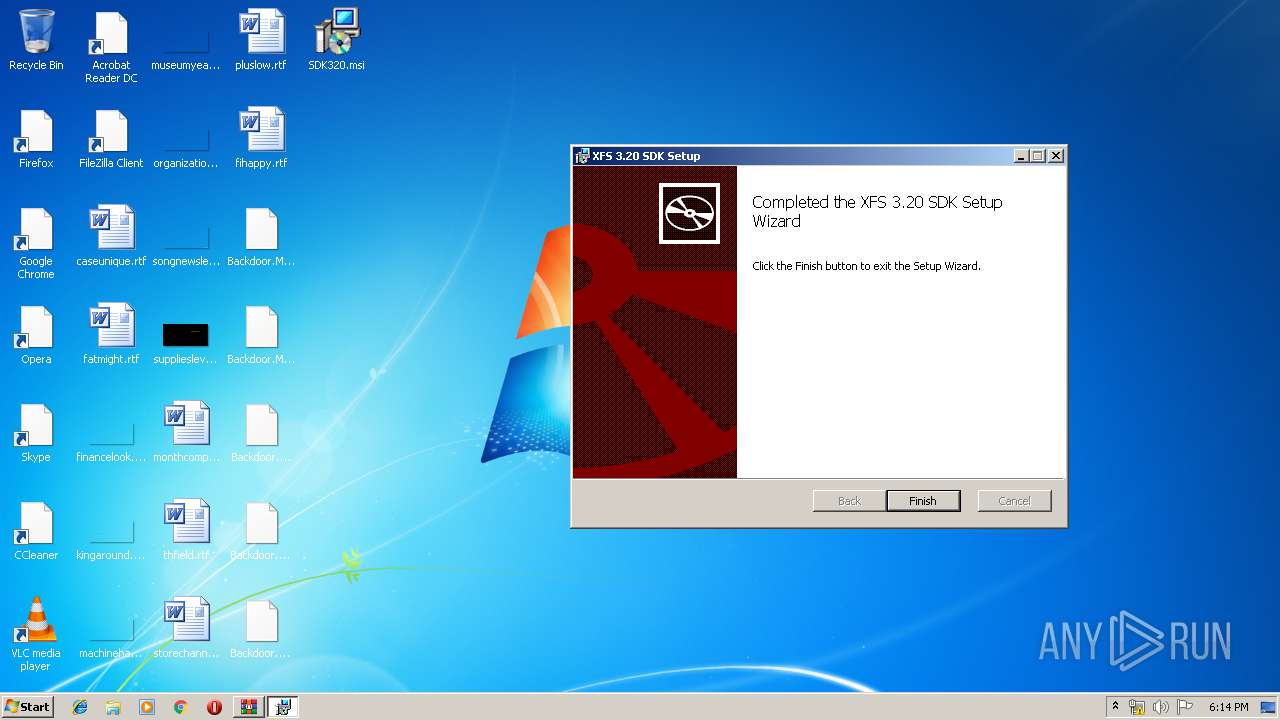The image size is (1280, 720).
Task: Select the Acrobat Reader DC shortcut
Action: pyautogui.click(x=111, y=47)
